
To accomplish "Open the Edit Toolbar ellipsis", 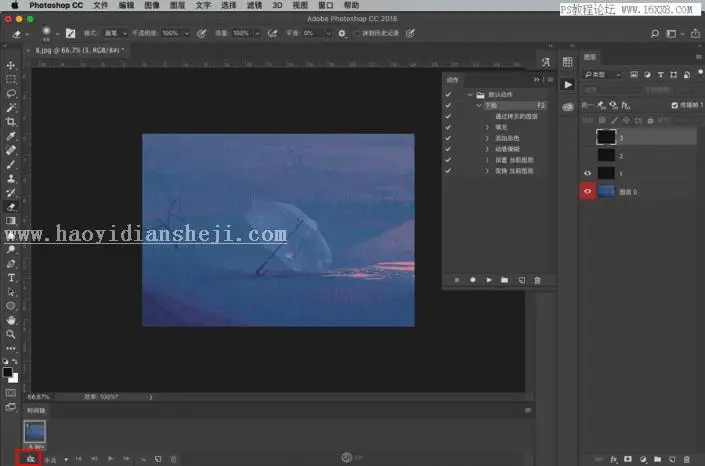I will [11, 348].
